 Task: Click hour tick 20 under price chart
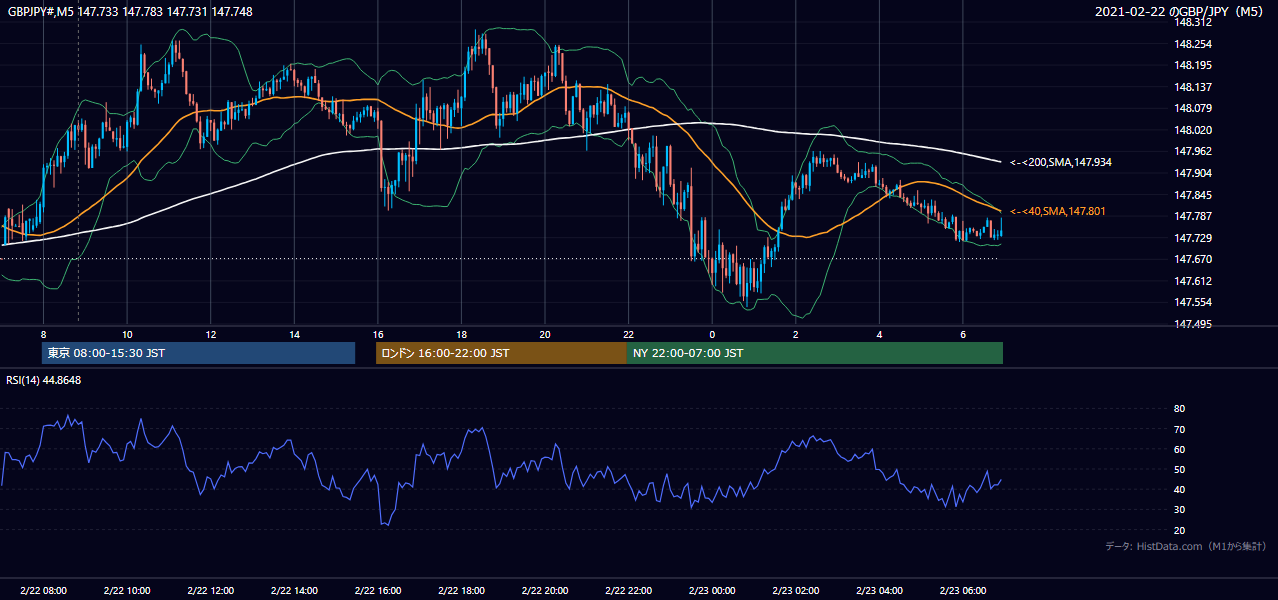click(545, 334)
